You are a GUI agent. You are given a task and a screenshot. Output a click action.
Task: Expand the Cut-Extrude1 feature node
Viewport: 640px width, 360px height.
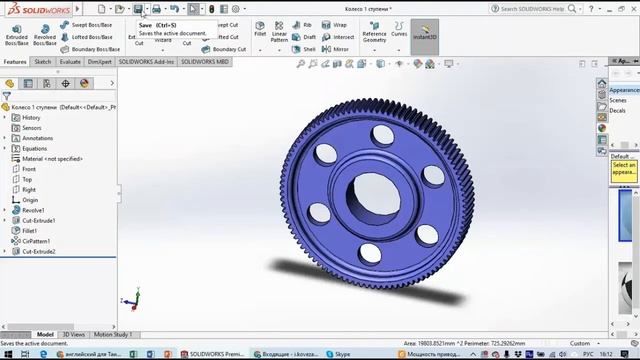click(x=4, y=220)
